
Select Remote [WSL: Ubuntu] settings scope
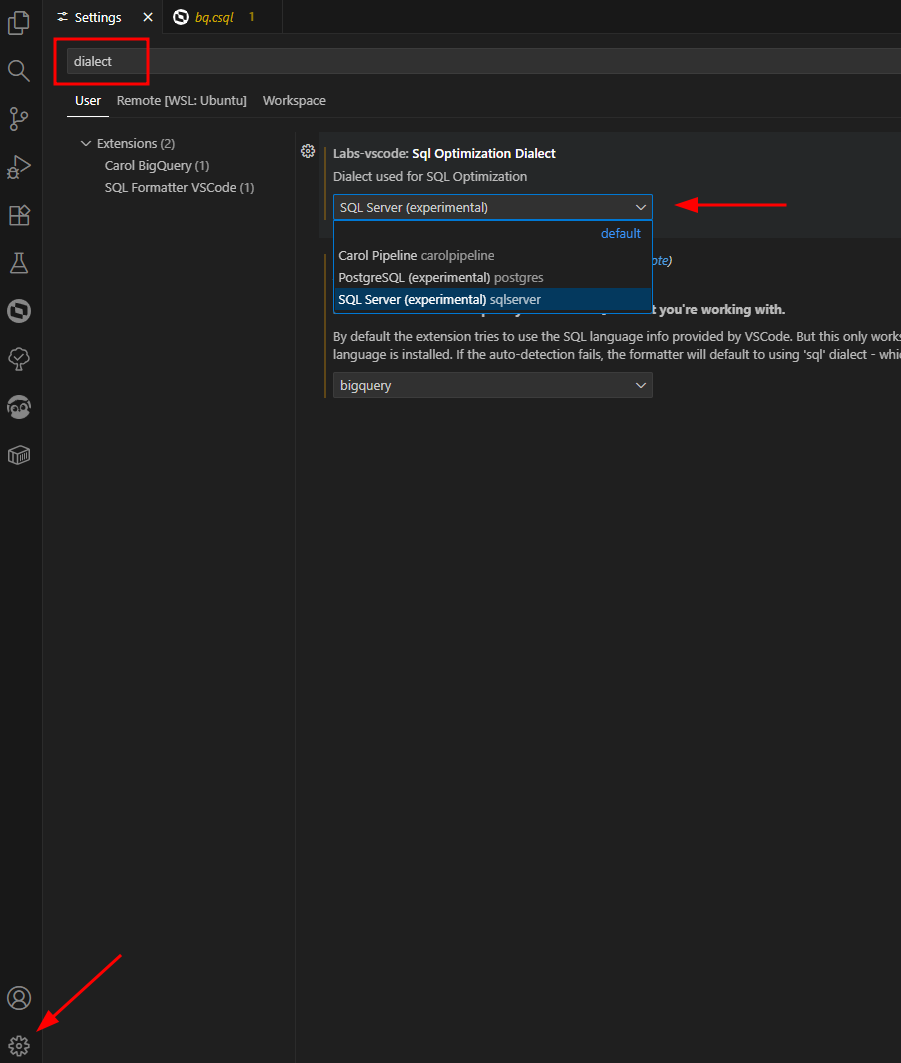(x=181, y=101)
